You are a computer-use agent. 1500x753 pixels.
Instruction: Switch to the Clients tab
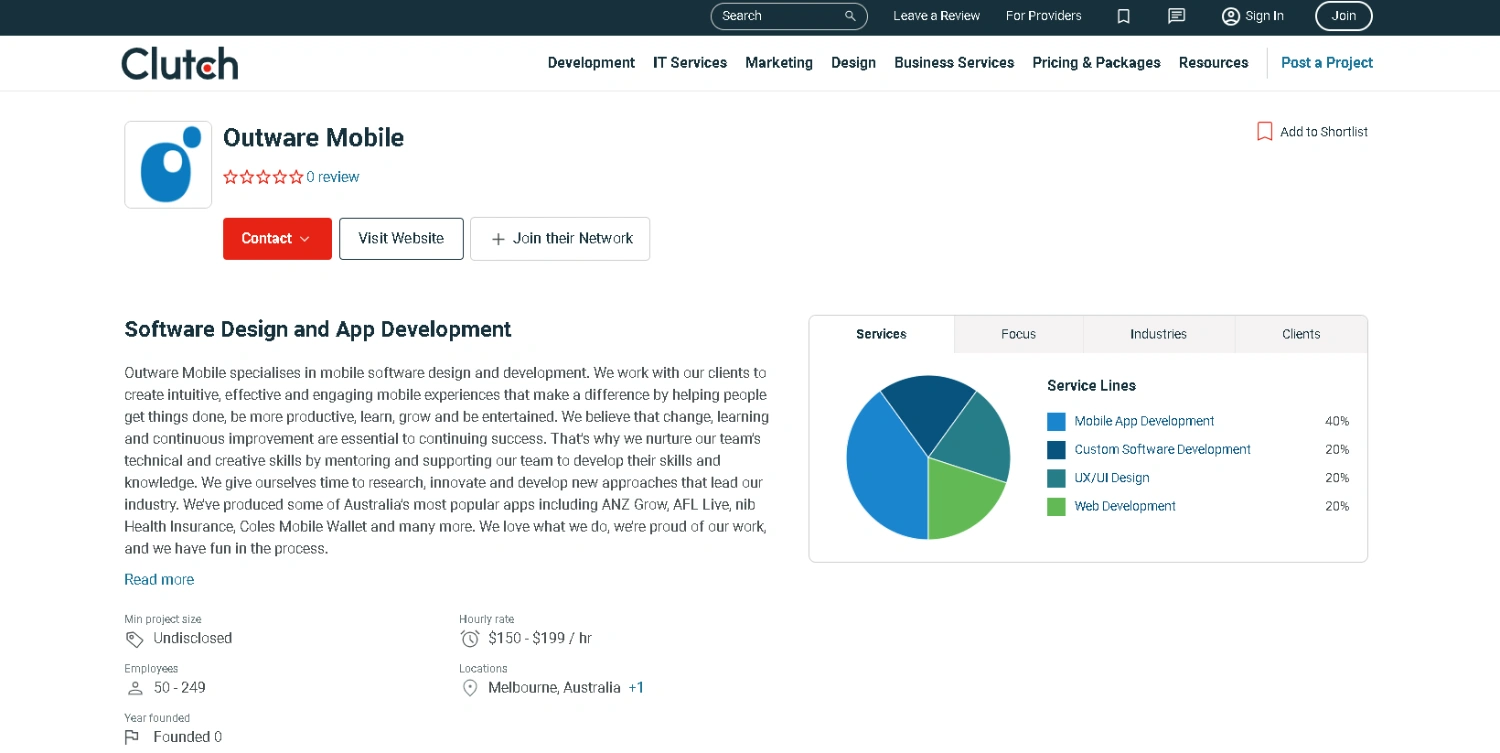1301,334
